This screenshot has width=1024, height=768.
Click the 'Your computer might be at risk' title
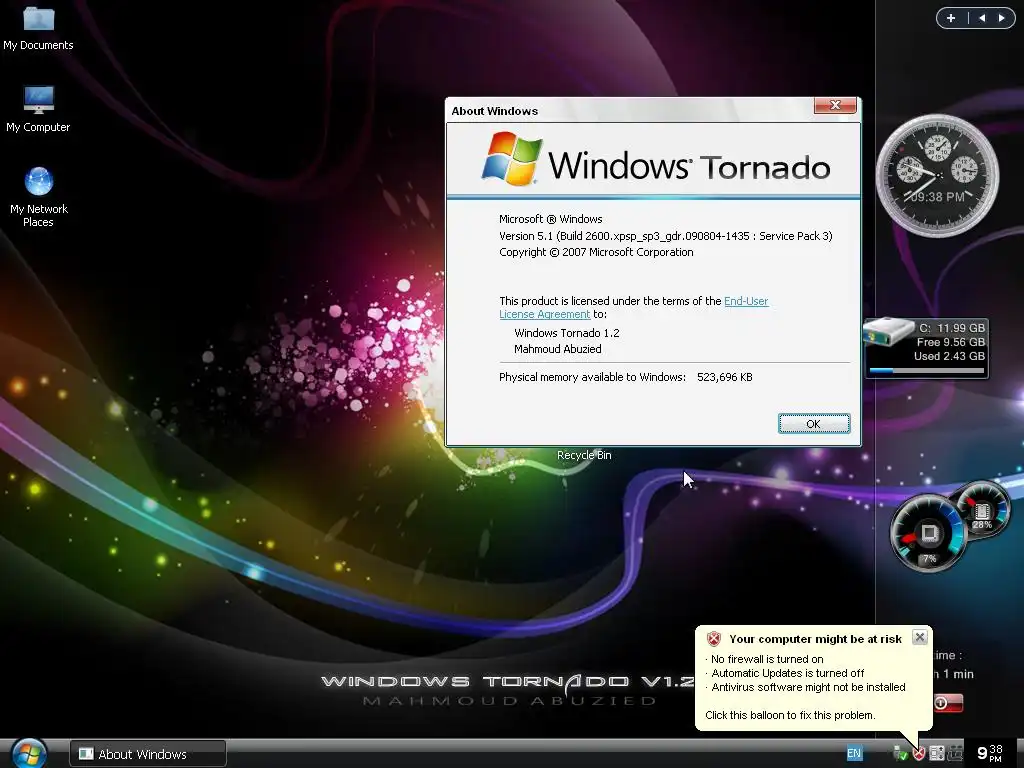point(815,639)
